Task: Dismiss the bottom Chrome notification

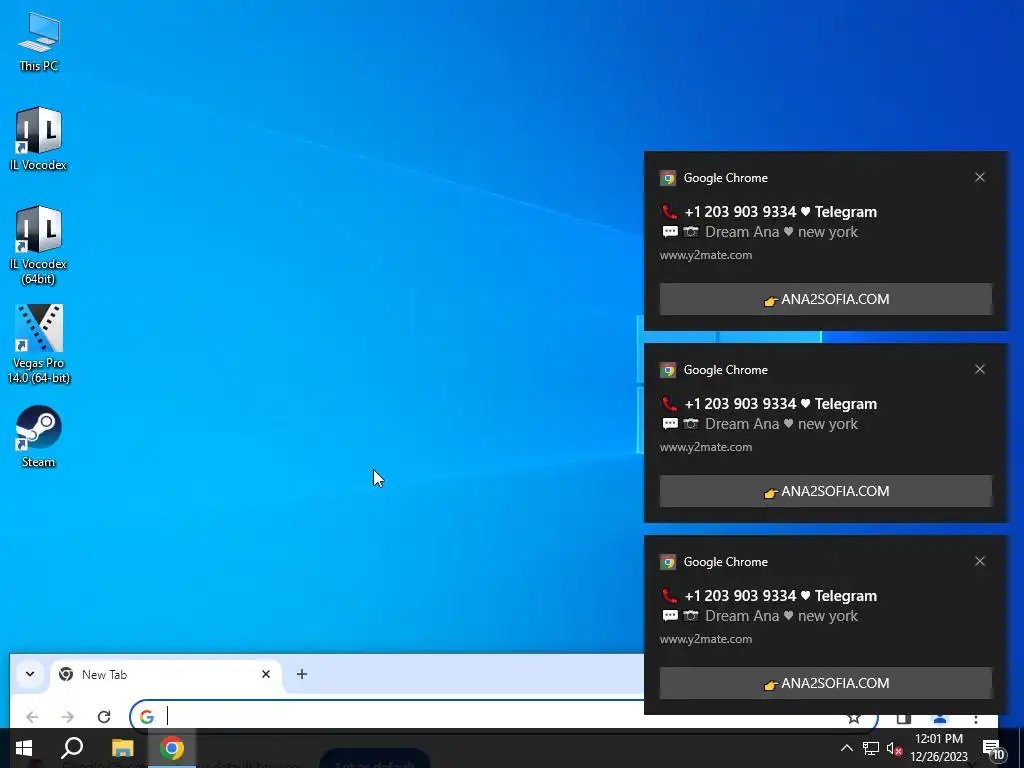Action: (980, 561)
